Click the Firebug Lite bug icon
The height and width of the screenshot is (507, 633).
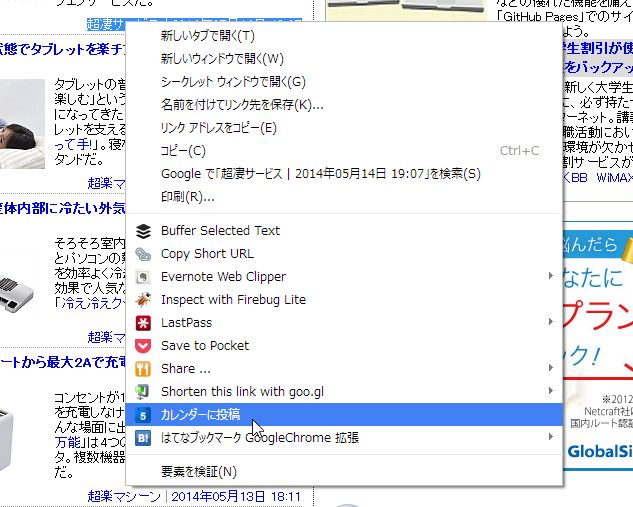coord(143,300)
